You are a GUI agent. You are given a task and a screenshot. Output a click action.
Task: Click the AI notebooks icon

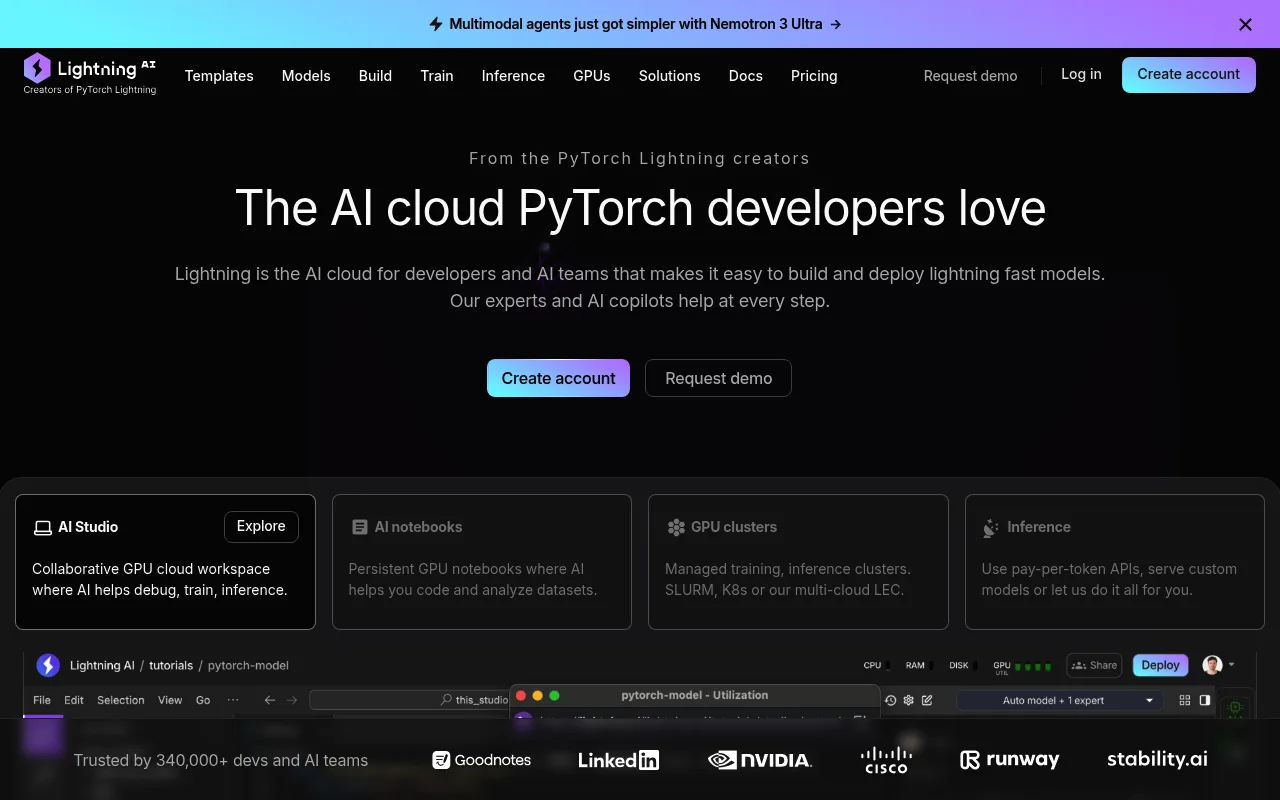coord(360,527)
